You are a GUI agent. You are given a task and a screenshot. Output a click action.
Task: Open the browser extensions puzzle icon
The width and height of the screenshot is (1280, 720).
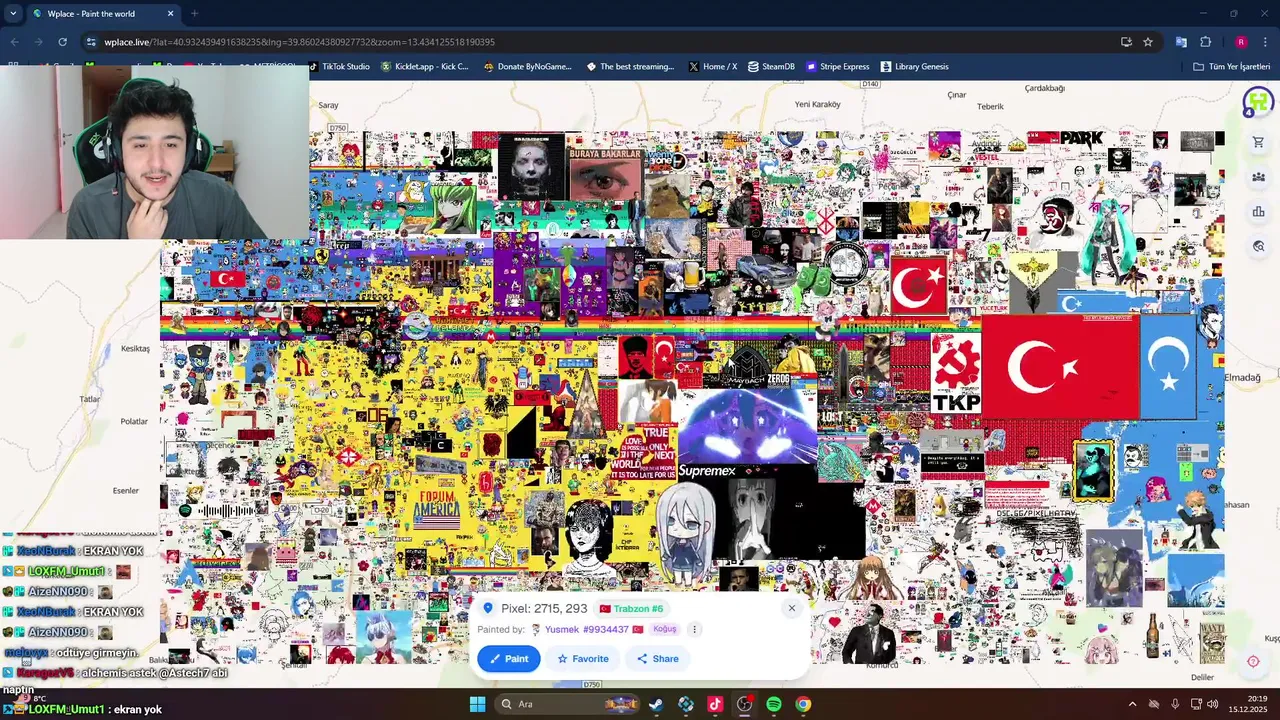point(1205,42)
